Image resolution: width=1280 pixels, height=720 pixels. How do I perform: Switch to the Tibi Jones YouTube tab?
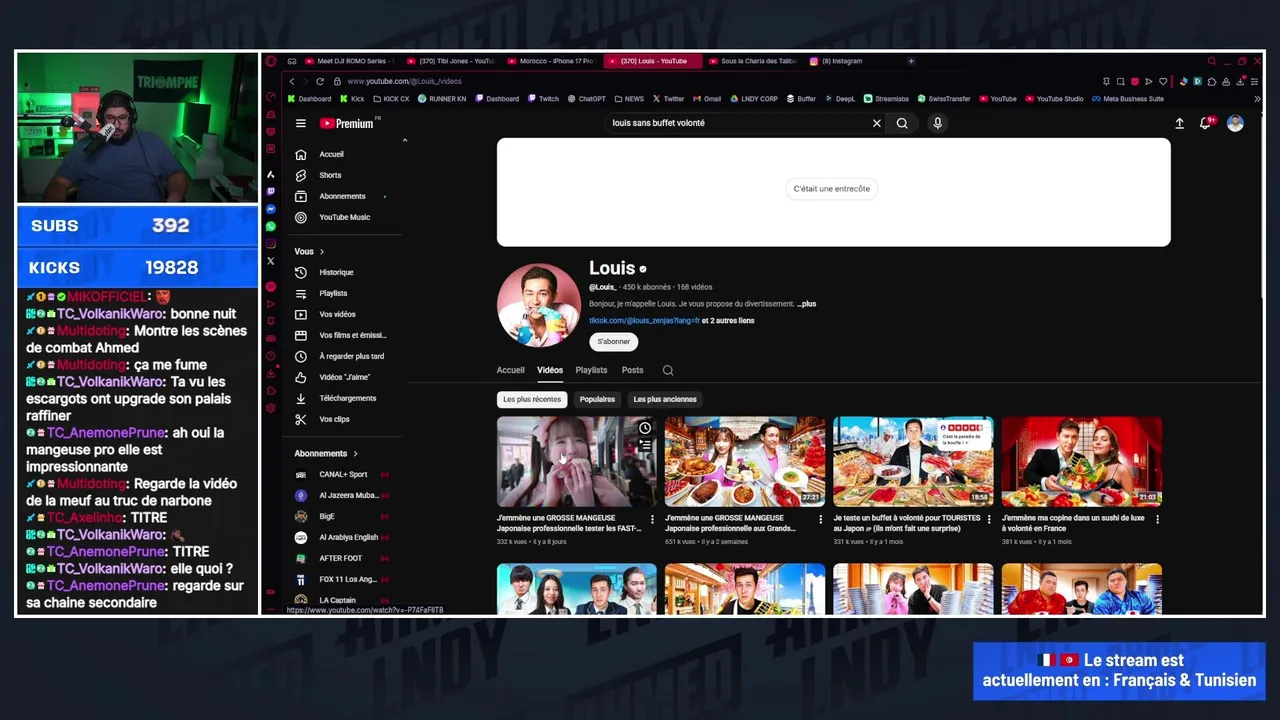point(450,61)
